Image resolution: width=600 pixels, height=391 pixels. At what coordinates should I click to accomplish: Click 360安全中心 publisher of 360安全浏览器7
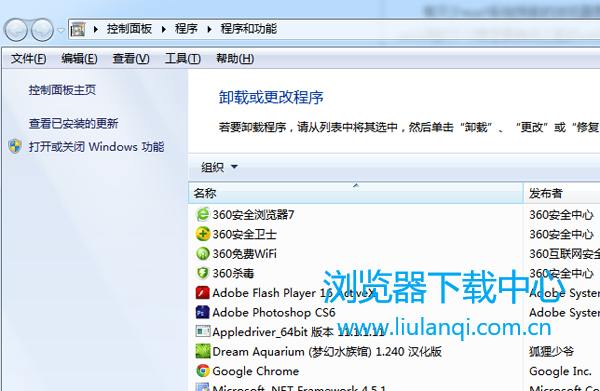point(561,215)
